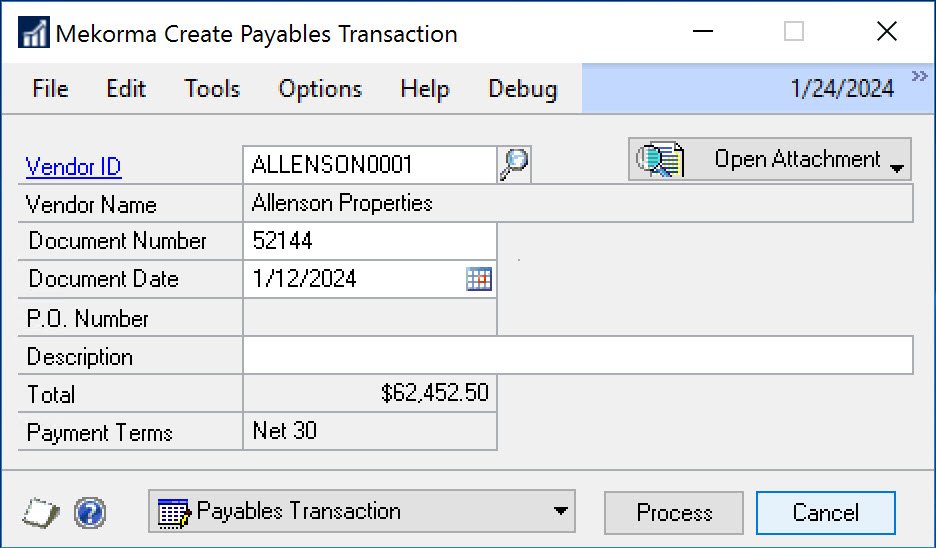Screen dimensions: 936x548
Task: Click the Process button
Action: pos(674,513)
